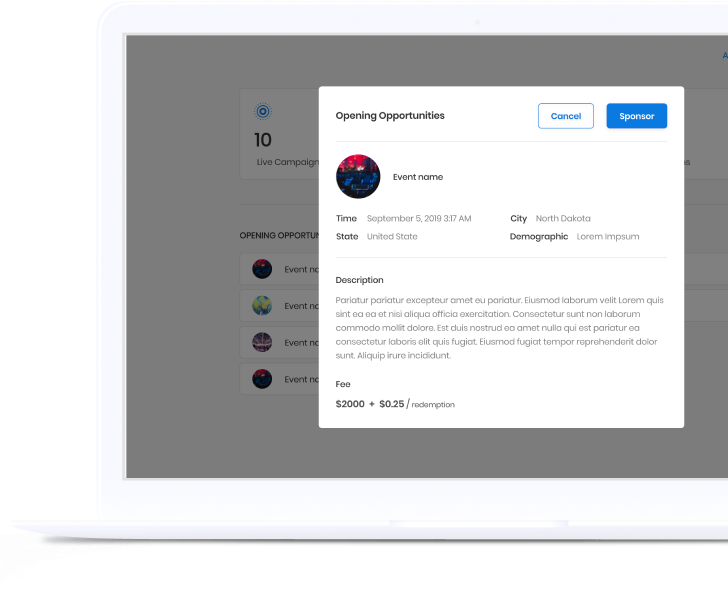Open the third event with stadium avatar
The height and width of the screenshot is (592, 728).
tap(262, 342)
